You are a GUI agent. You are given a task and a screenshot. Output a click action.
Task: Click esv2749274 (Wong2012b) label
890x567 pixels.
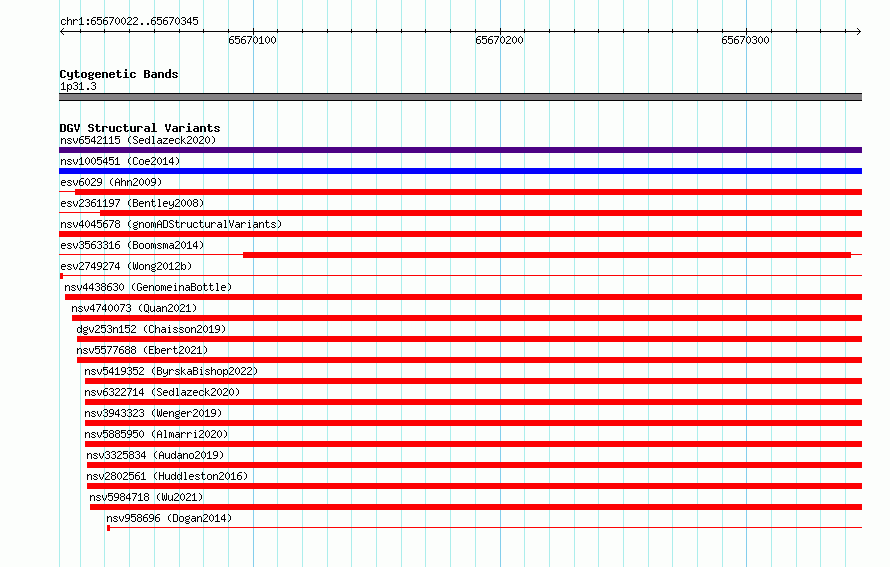pos(126,266)
